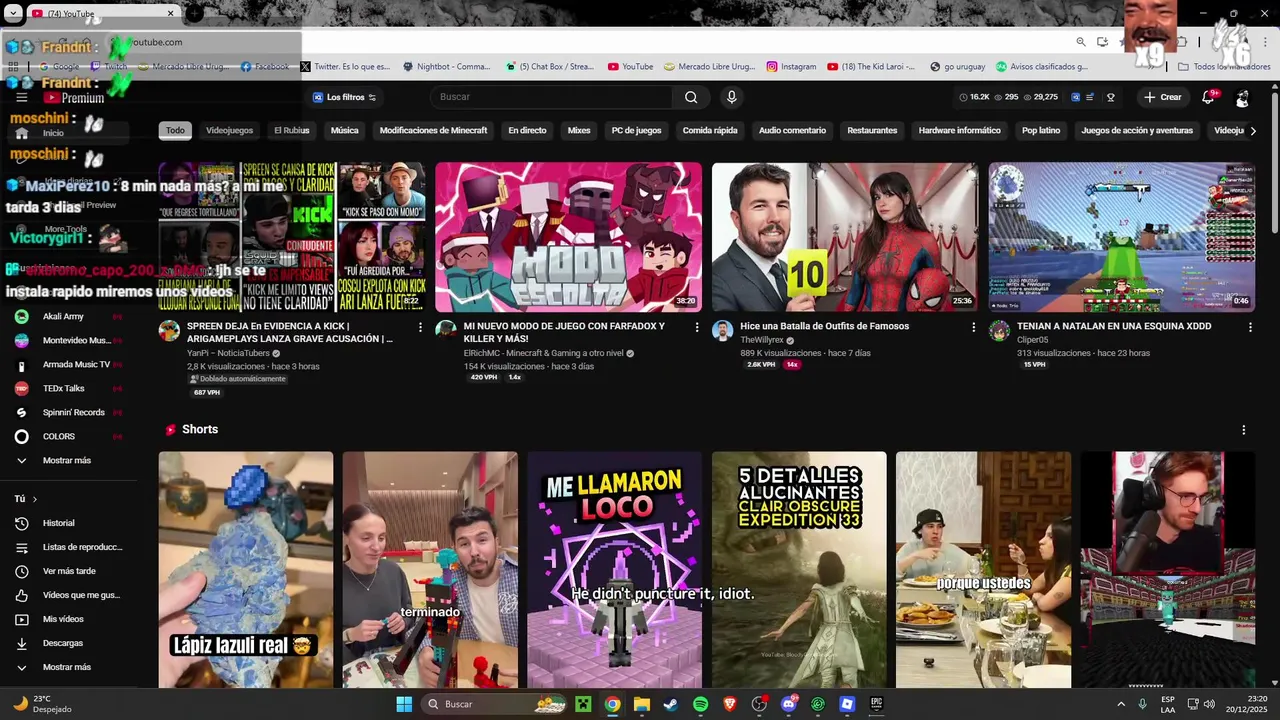
Task: Open the TEDx Talks channel subscription
Action: [68, 388]
